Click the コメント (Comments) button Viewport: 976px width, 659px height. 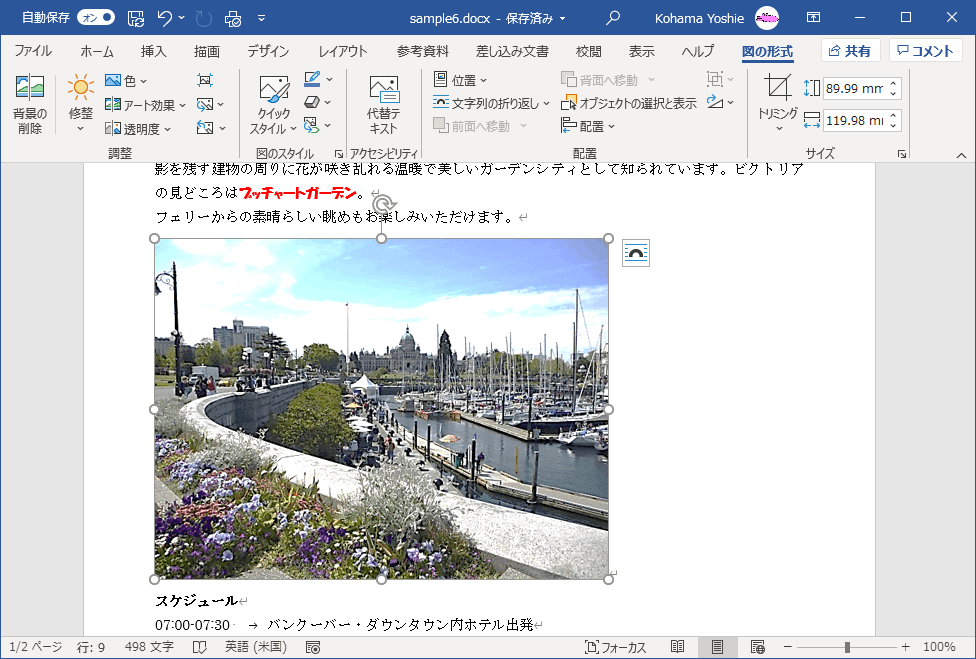coord(925,52)
